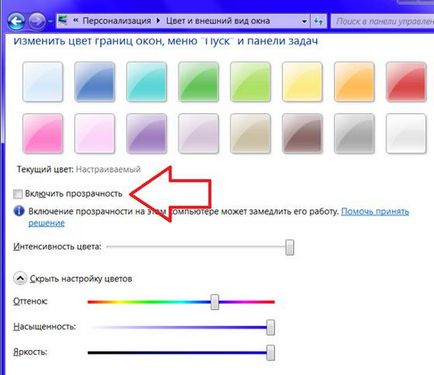Select the orange color swatch
Screen dimensions: 434x375
[x=354, y=82]
